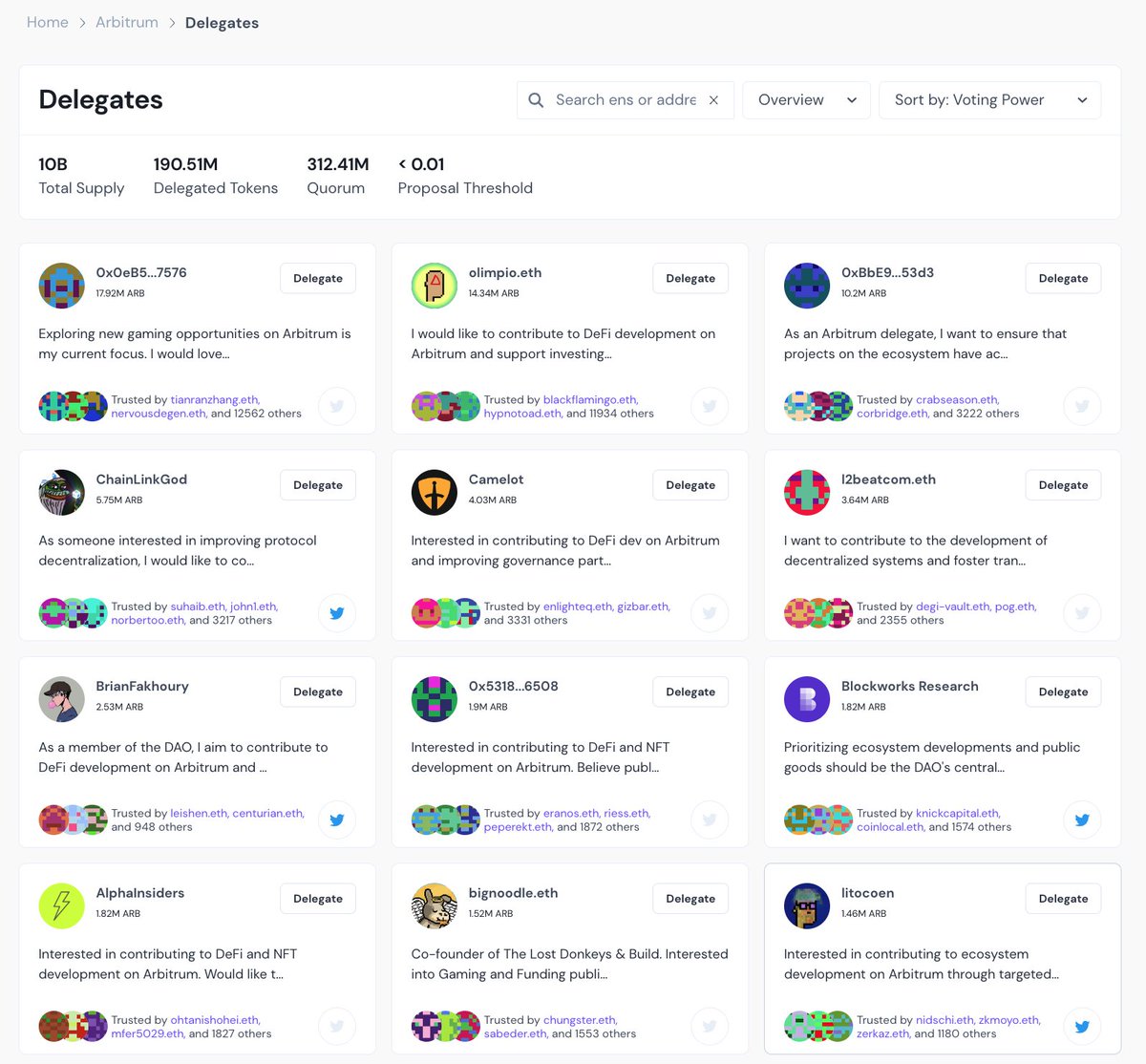Open knickcapital.eth link
The height and width of the screenshot is (1064, 1146).
(958, 814)
